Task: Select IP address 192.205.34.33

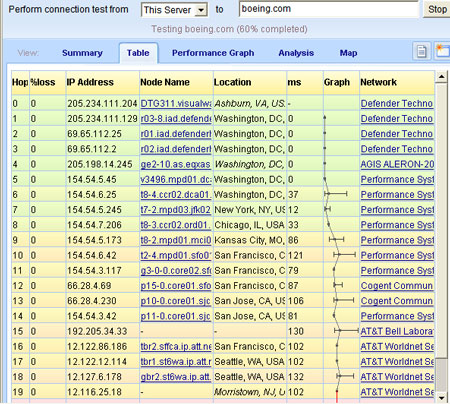Action: click(x=97, y=331)
